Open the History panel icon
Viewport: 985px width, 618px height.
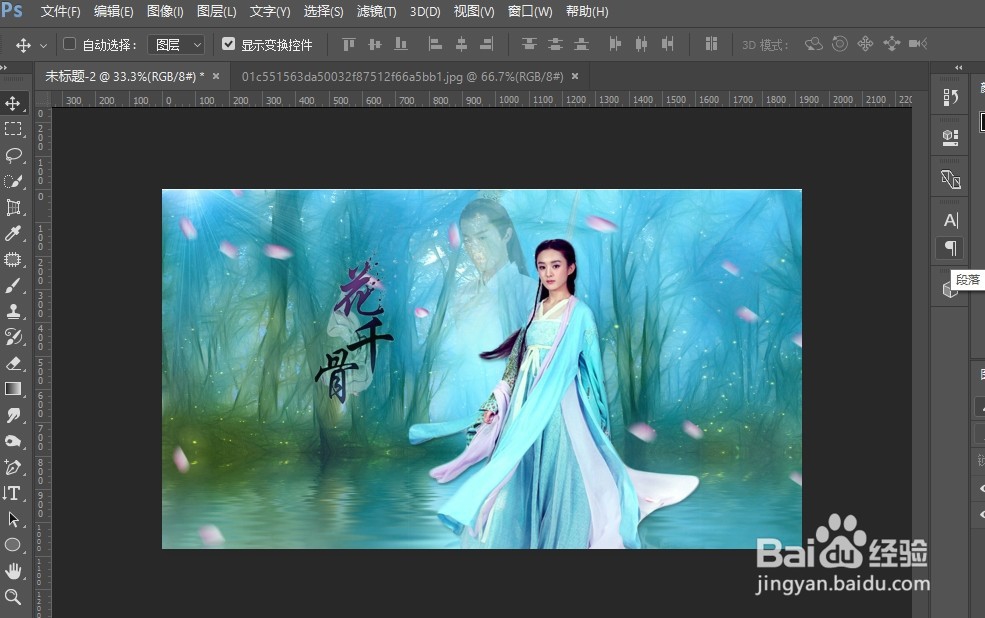tap(950, 97)
